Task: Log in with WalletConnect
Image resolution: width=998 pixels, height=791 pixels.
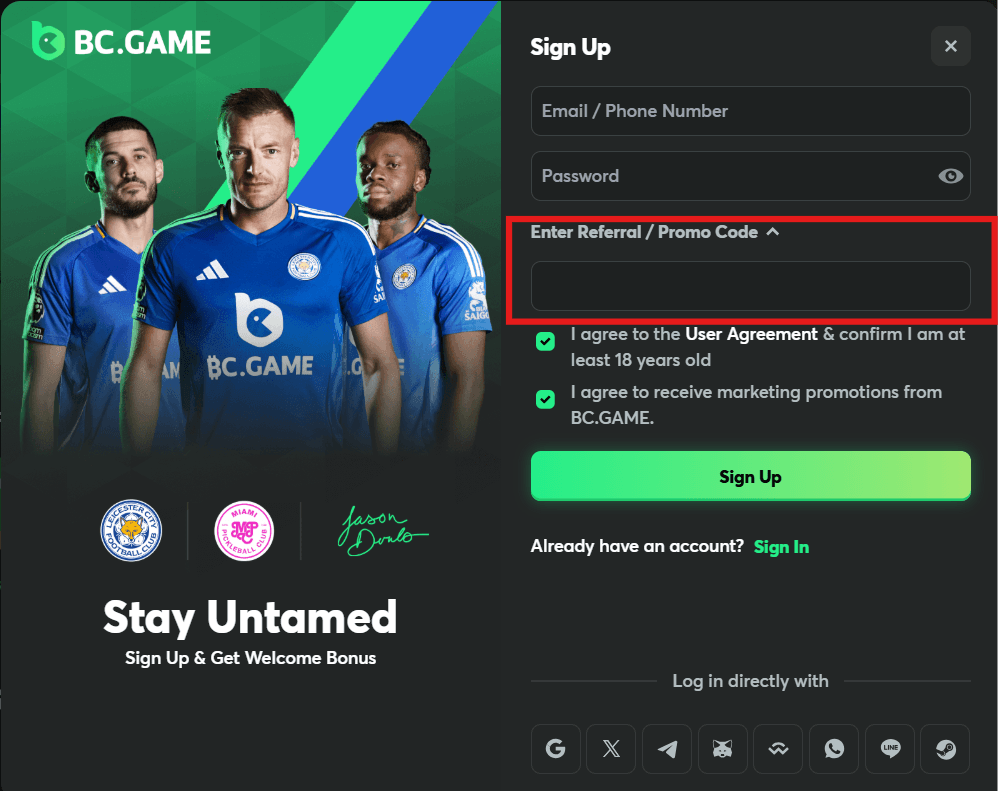Action: 779,749
